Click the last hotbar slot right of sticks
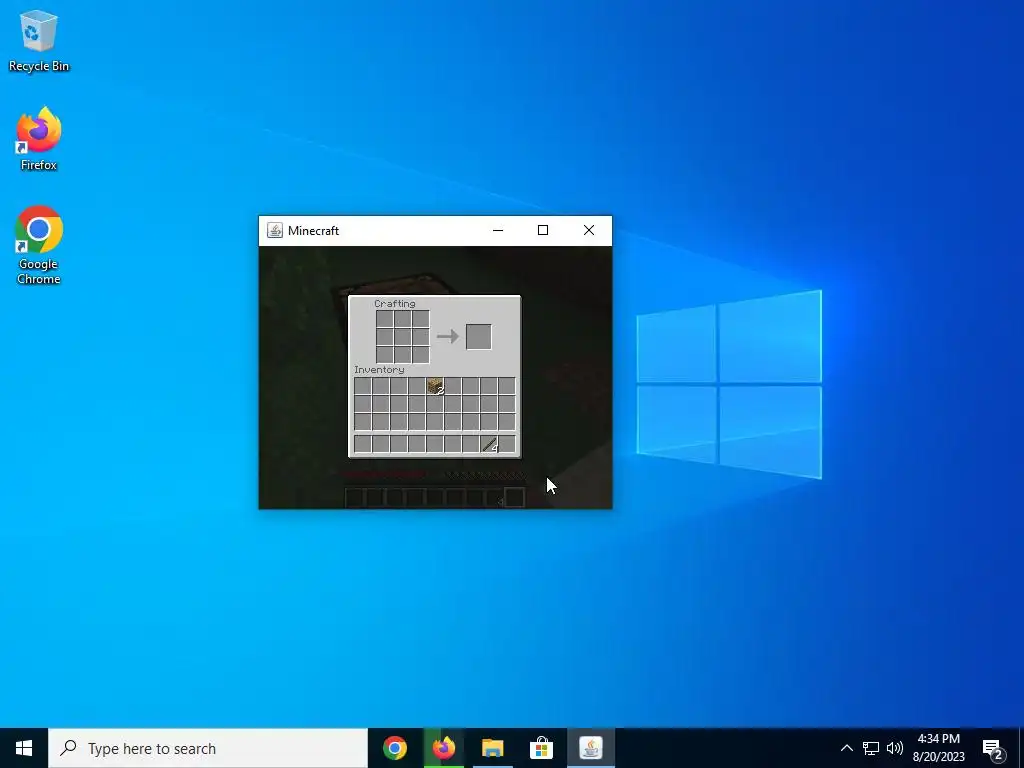 pyautogui.click(x=507, y=445)
